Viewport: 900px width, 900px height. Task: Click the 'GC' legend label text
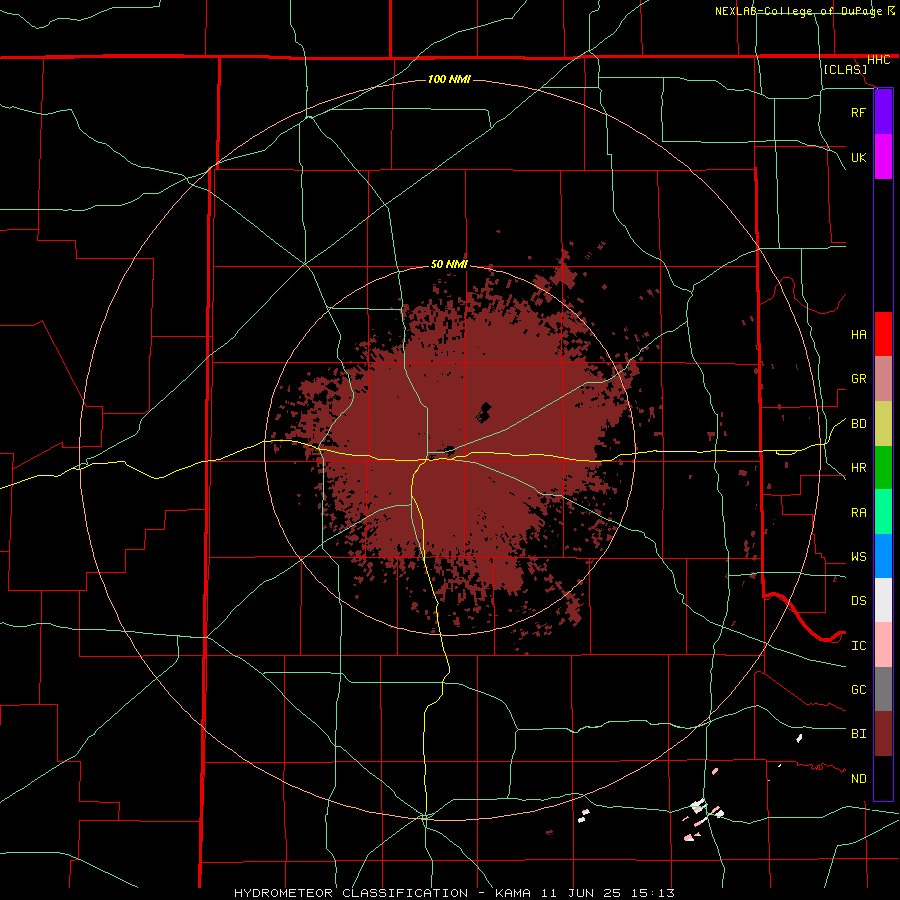coord(859,690)
